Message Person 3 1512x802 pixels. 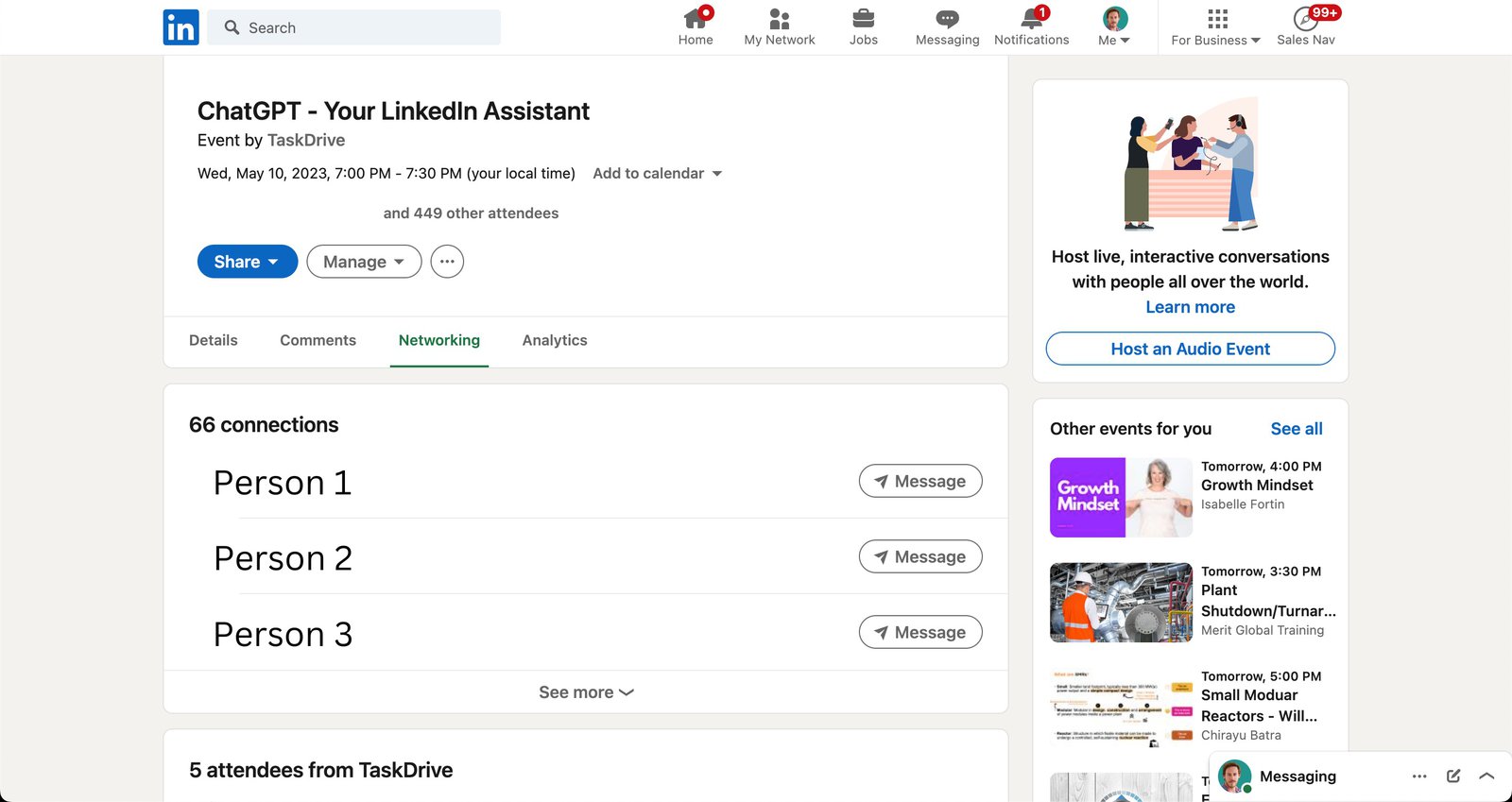coord(920,632)
